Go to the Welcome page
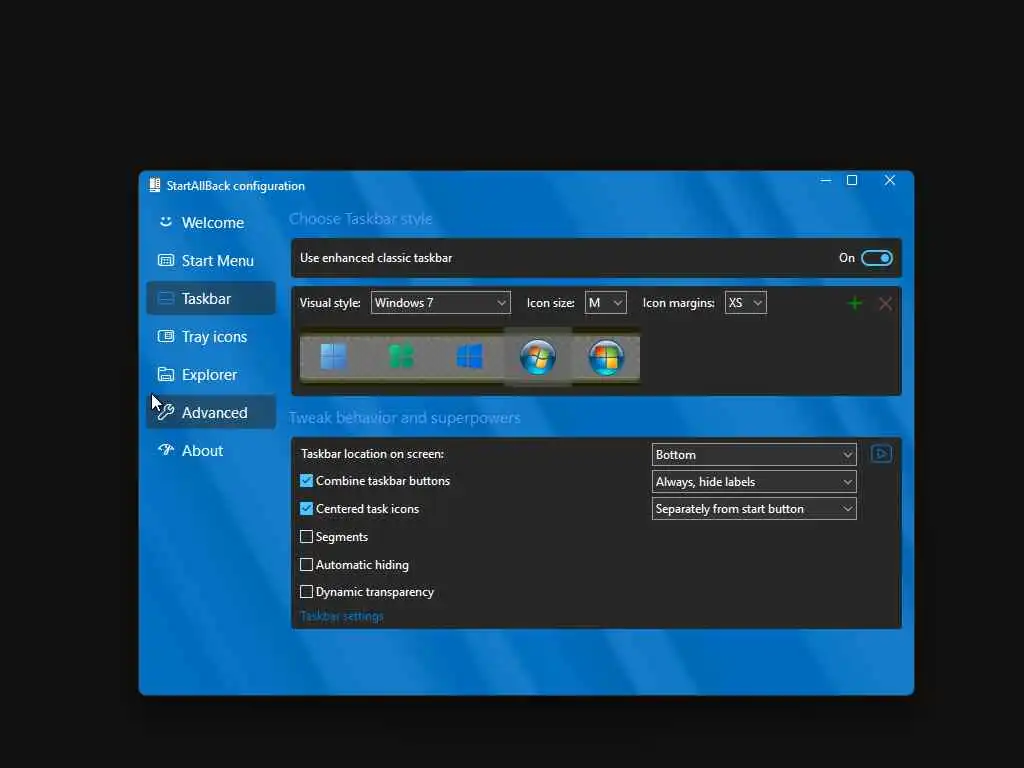The width and height of the screenshot is (1024, 768). pos(211,223)
